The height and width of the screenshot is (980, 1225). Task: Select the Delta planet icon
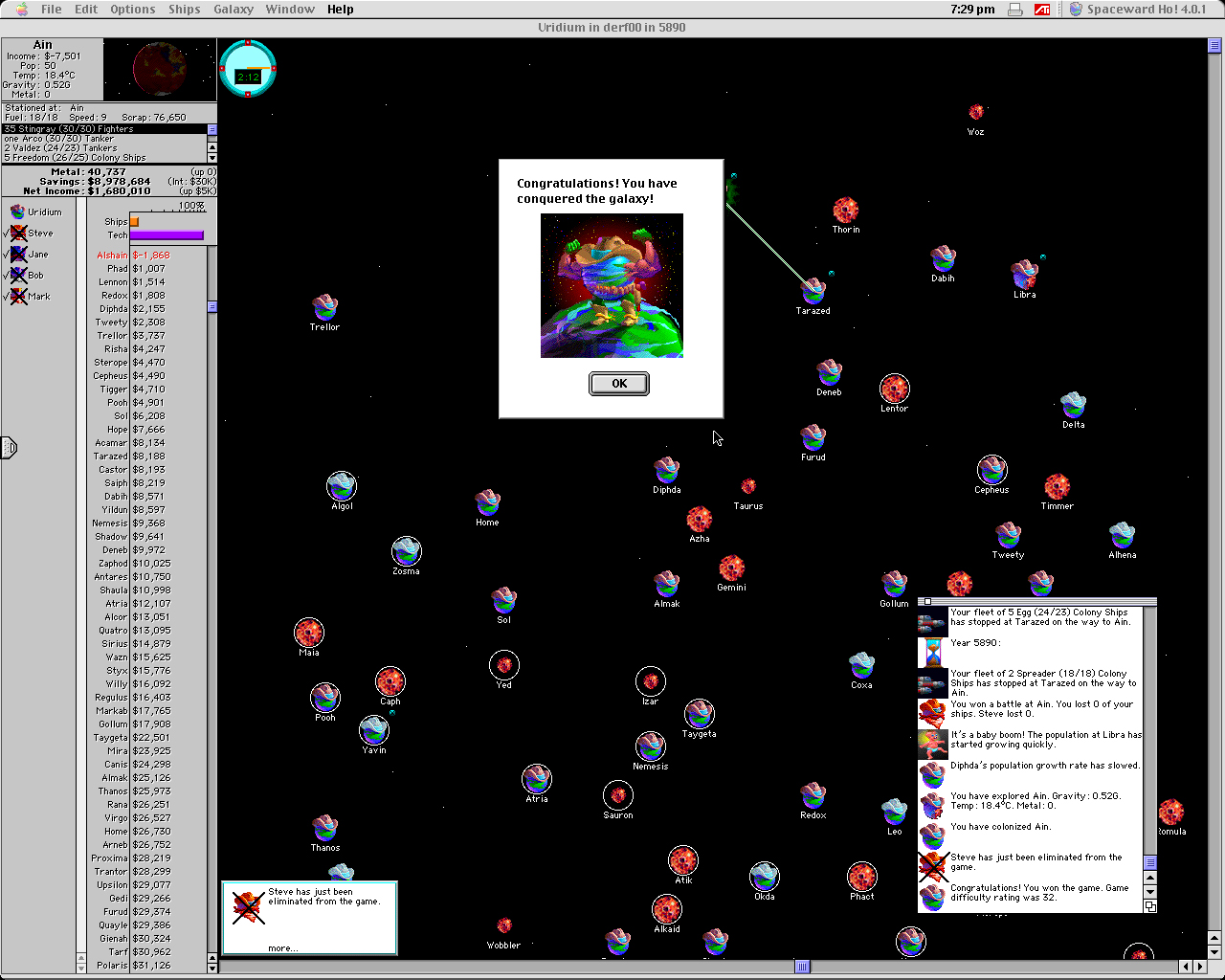[1074, 405]
